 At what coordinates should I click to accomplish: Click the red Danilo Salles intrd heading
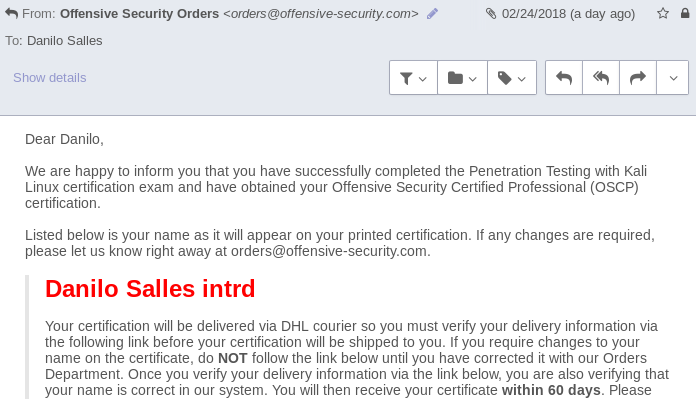pos(150,288)
